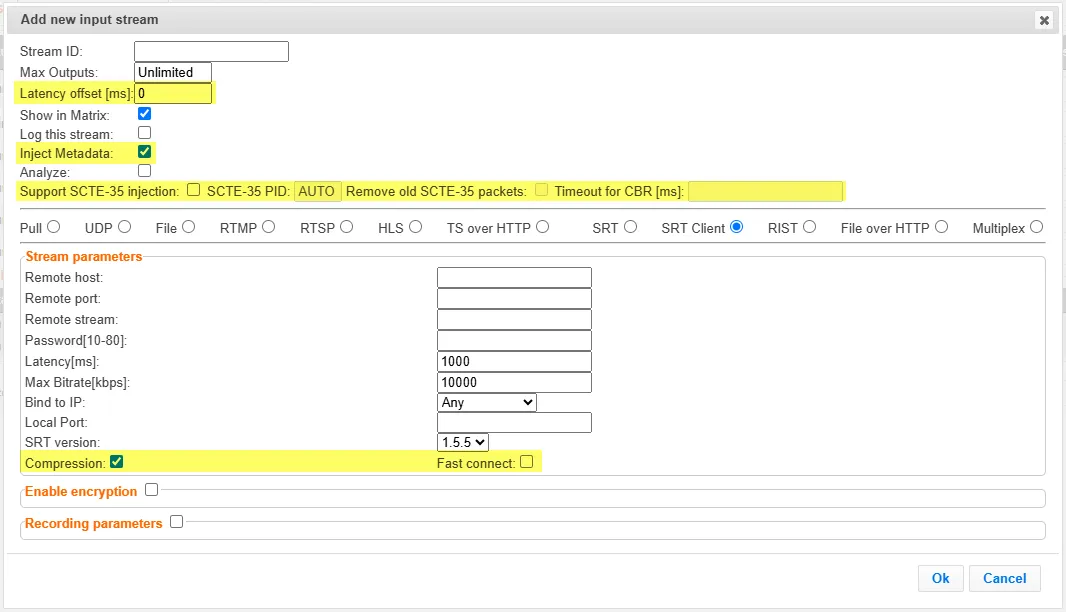1066x612 pixels.
Task: Click the Ok button
Action: 941,579
